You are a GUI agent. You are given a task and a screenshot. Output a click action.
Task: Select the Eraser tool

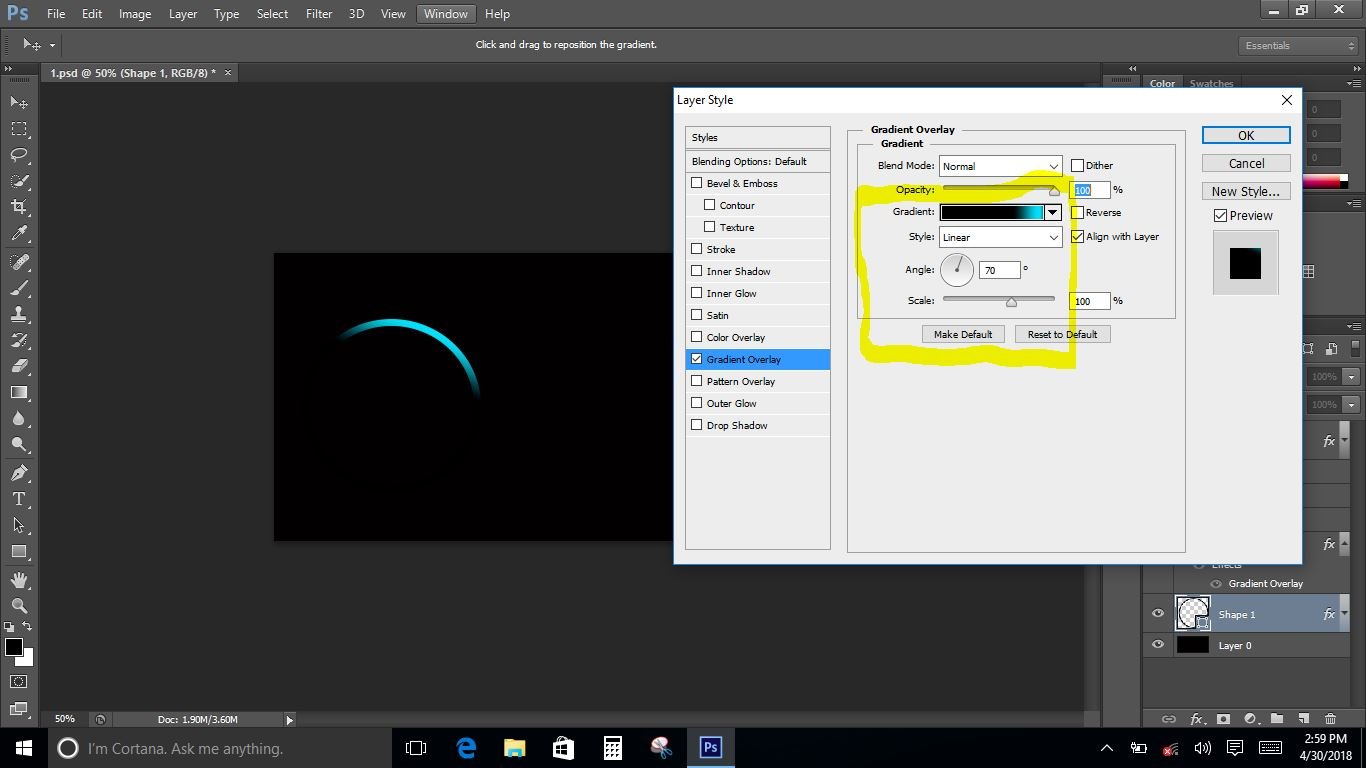(19, 365)
